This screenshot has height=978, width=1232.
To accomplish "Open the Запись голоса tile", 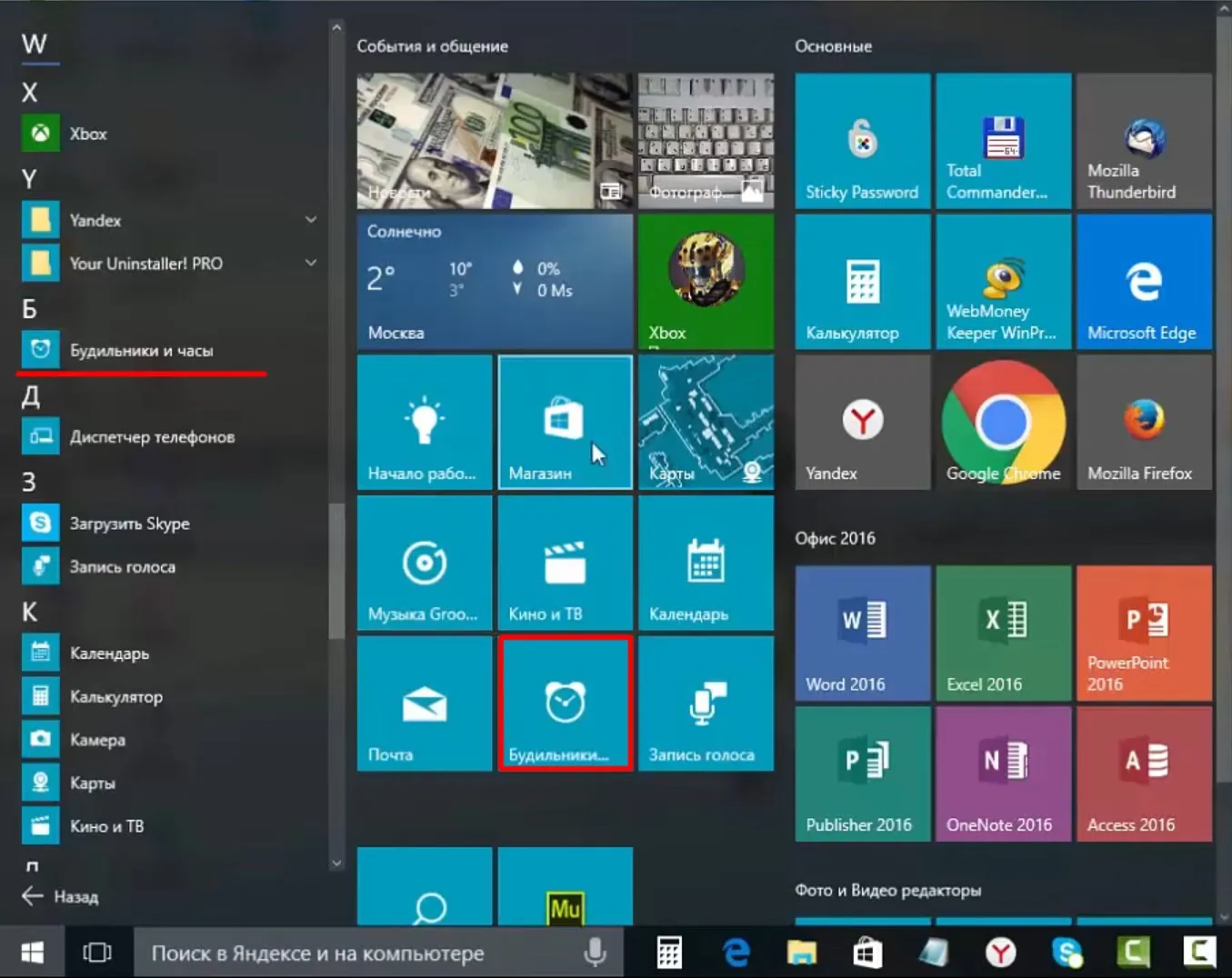I will point(706,704).
